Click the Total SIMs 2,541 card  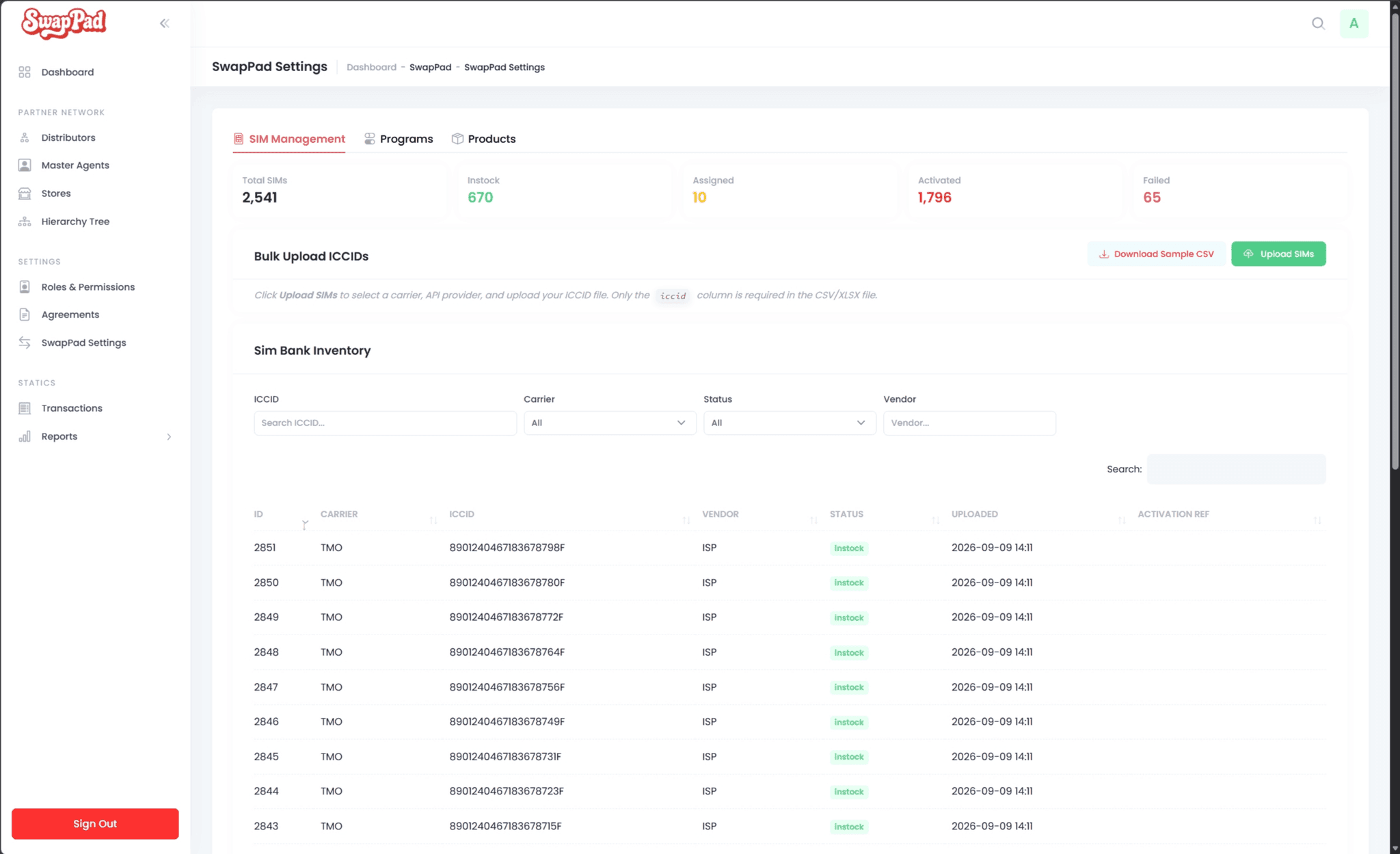[340, 190]
